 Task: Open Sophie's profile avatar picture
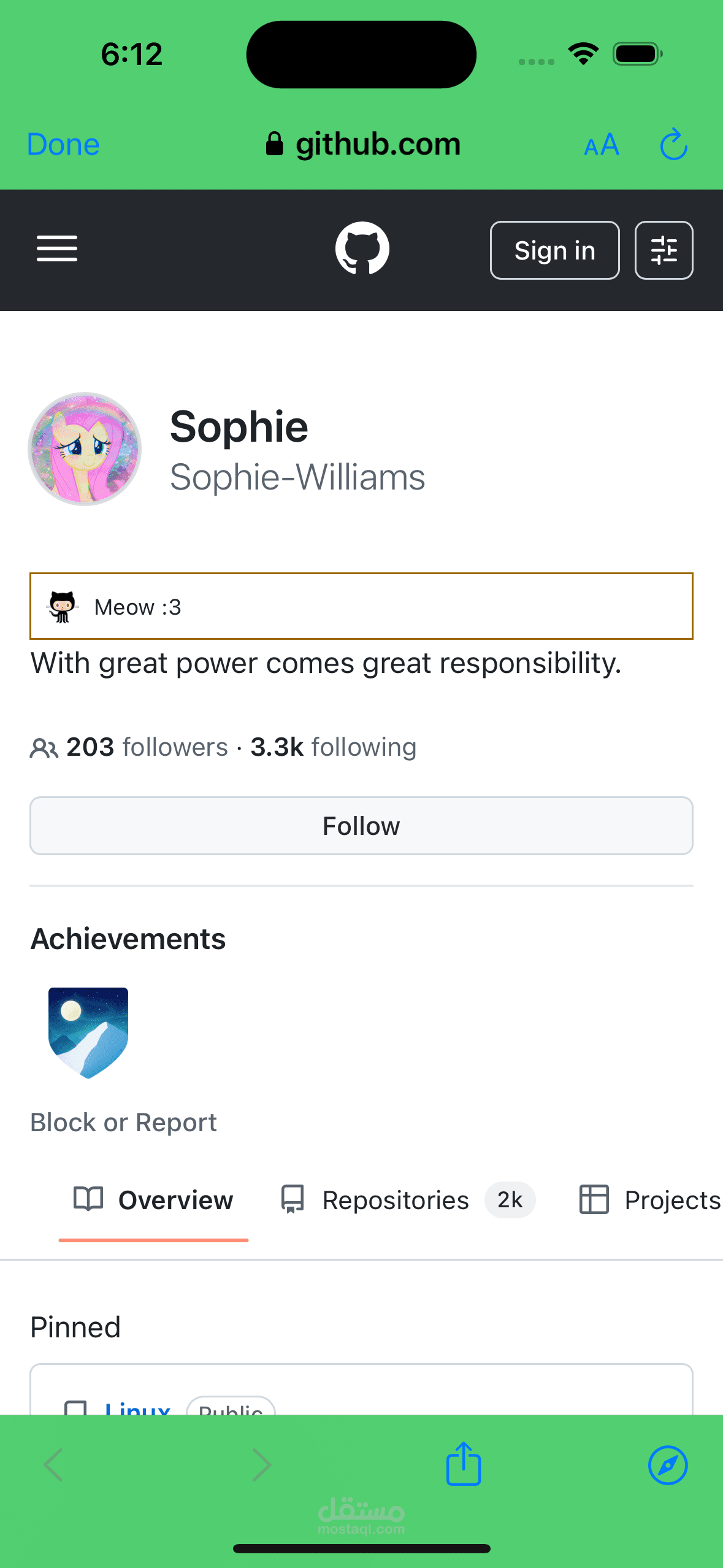[x=85, y=449]
